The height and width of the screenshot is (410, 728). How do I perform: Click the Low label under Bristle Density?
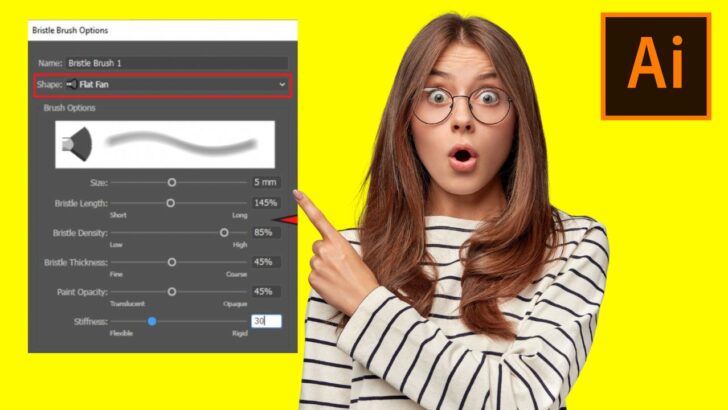(x=116, y=245)
